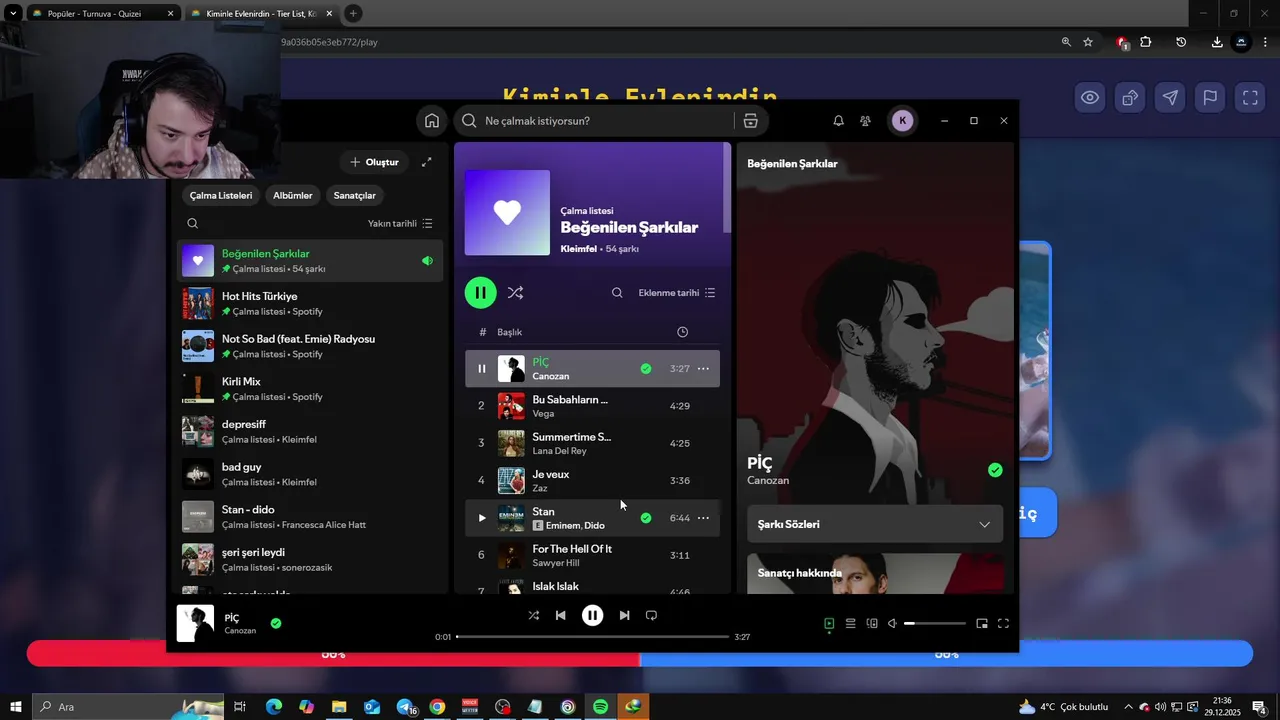Click Kleimfel owner link in playlist header

pyautogui.click(x=578, y=249)
